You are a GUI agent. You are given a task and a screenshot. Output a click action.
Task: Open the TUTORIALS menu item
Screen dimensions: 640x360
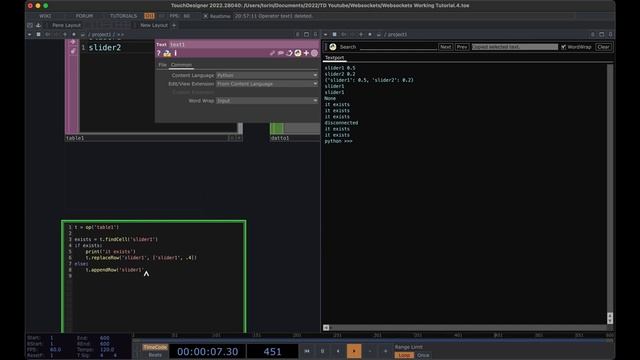tap(123, 16)
